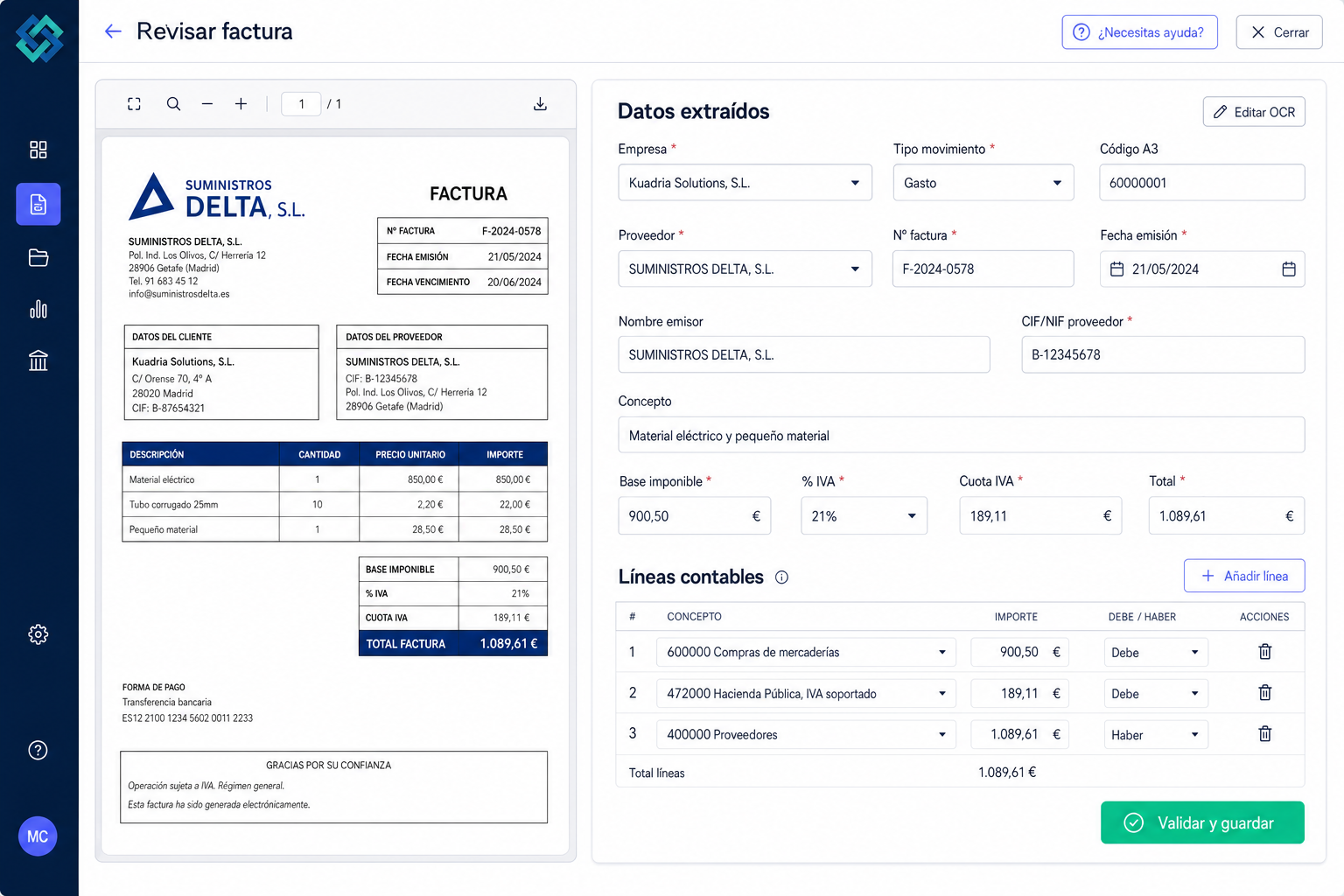
Task: Click the Nombre emisor field
Action: point(804,355)
